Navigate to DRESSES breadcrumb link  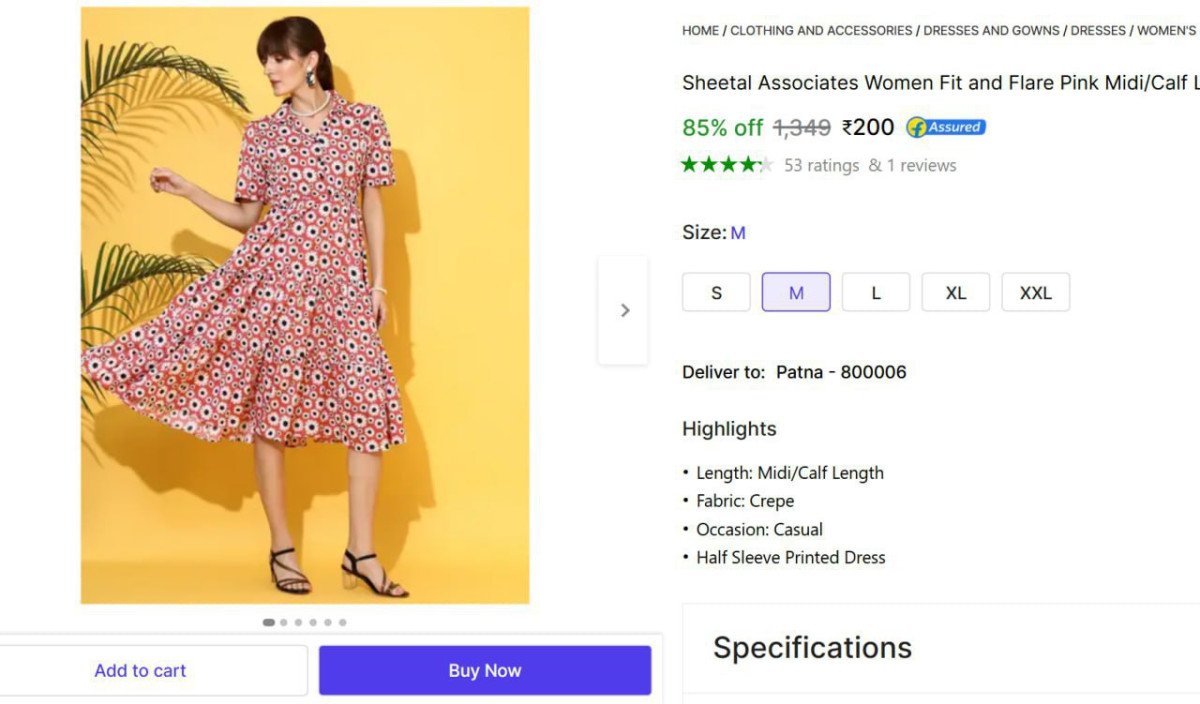point(1098,31)
